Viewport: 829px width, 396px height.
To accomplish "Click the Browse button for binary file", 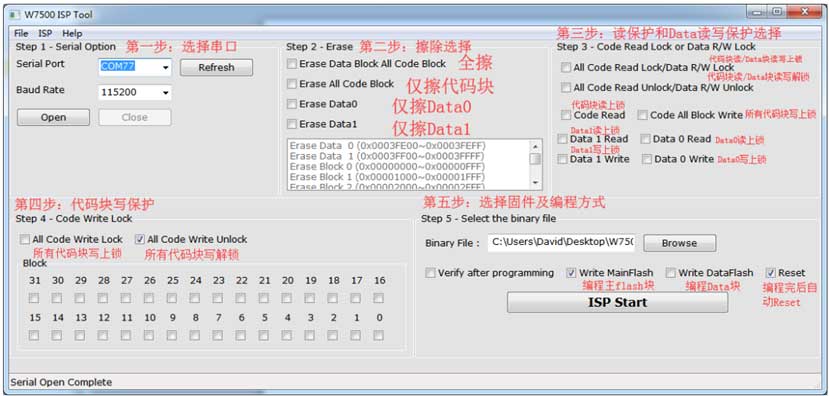I will pyautogui.click(x=679, y=243).
